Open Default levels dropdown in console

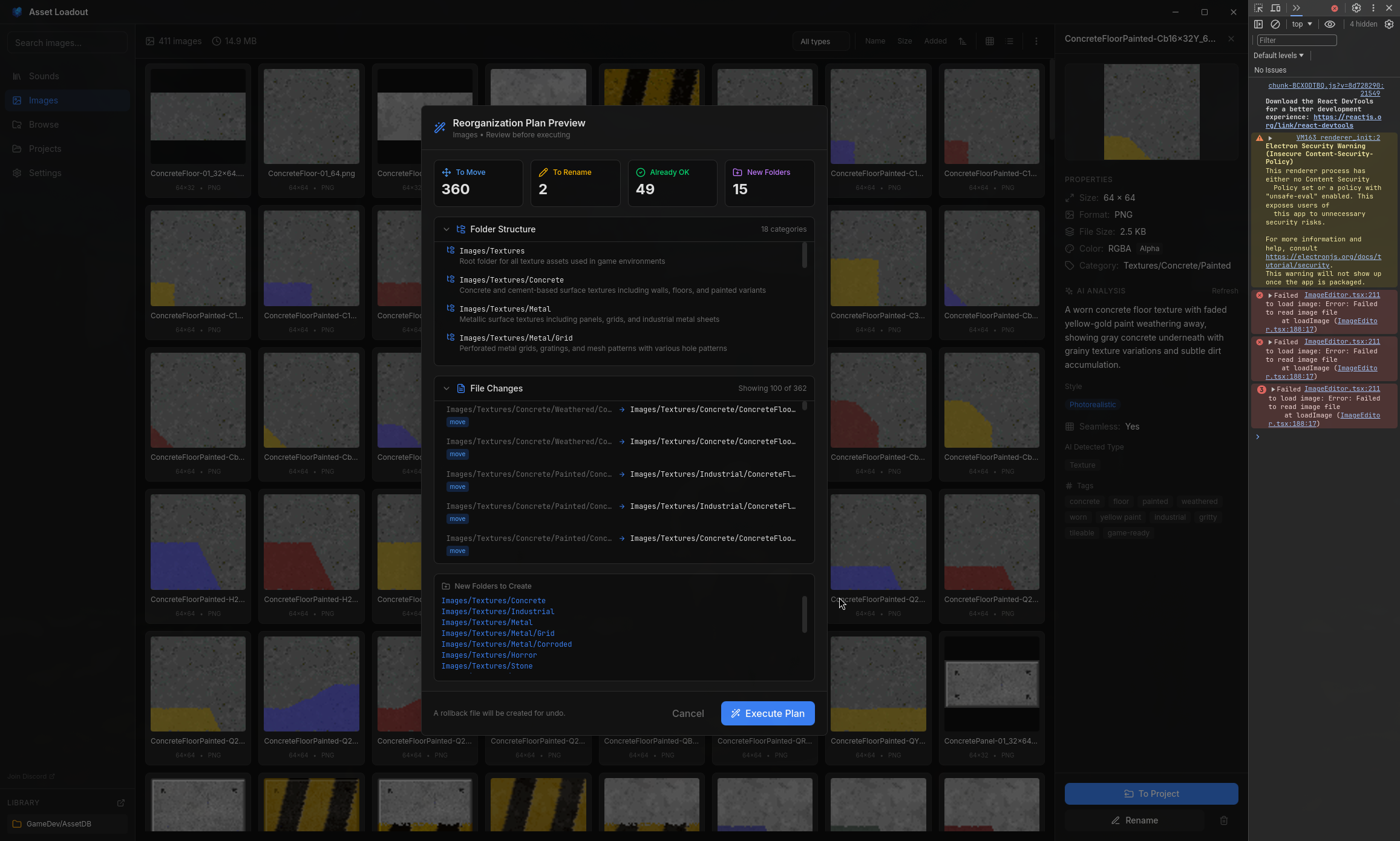coord(1278,55)
